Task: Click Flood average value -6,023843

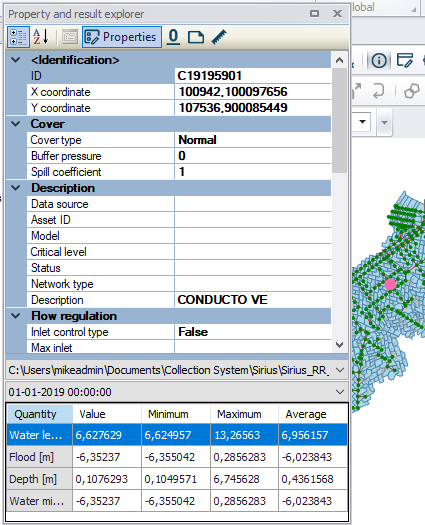Action: (x=313, y=457)
